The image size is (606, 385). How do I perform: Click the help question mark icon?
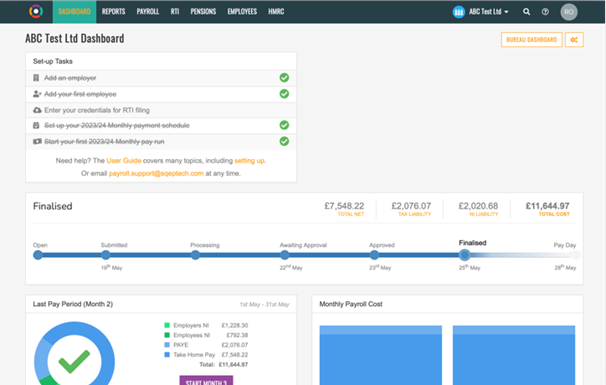(x=545, y=12)
